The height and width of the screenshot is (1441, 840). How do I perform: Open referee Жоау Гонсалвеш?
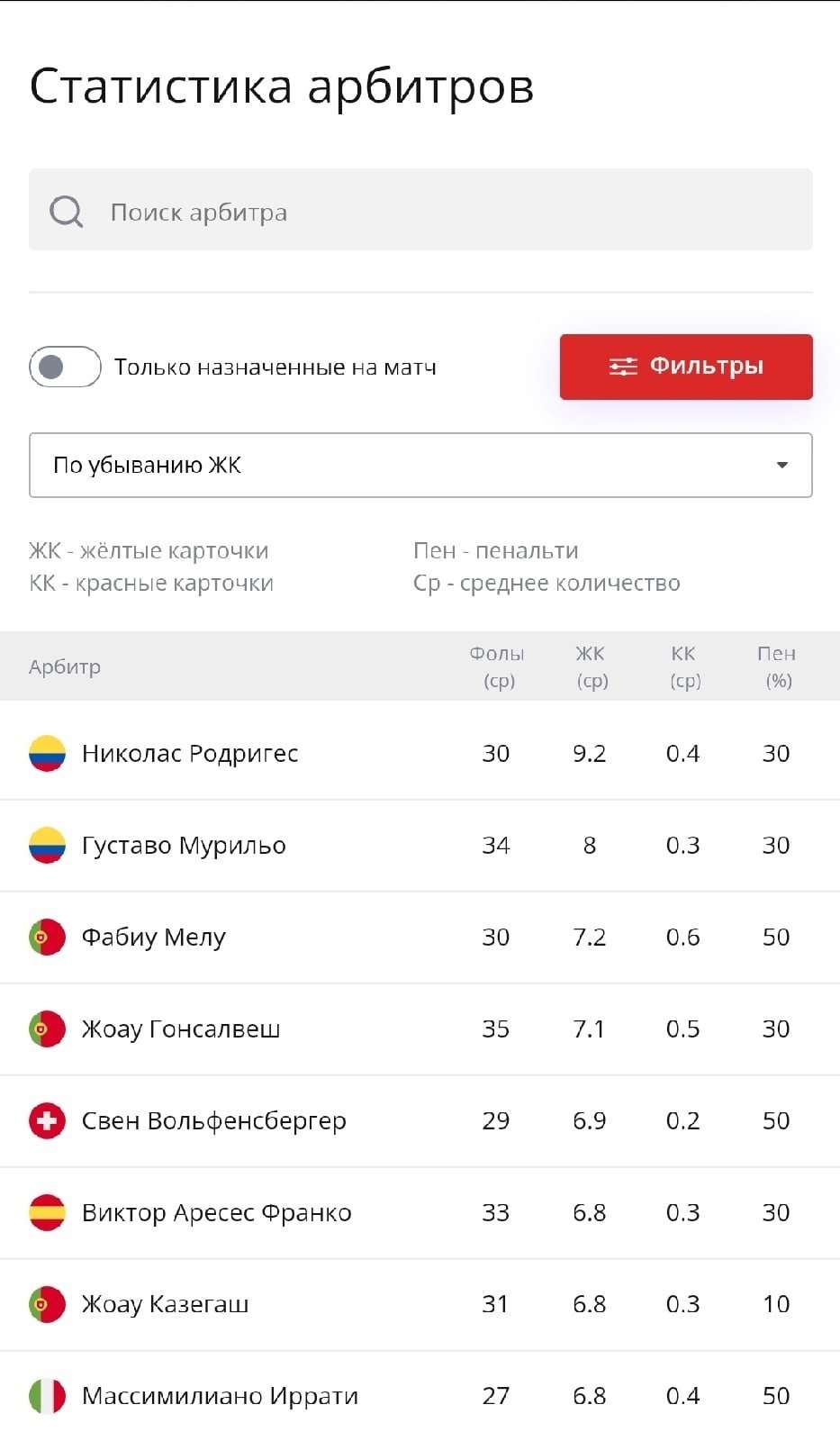pos(181,1029)
